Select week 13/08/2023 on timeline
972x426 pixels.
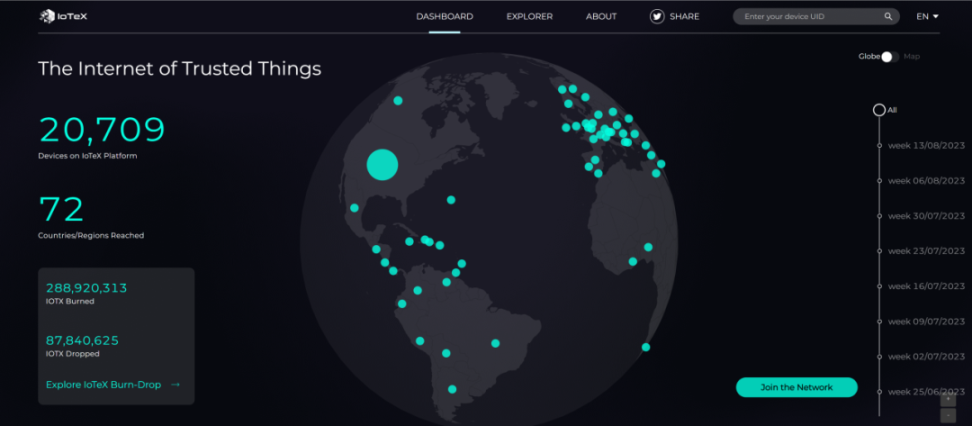coord(926,146)
